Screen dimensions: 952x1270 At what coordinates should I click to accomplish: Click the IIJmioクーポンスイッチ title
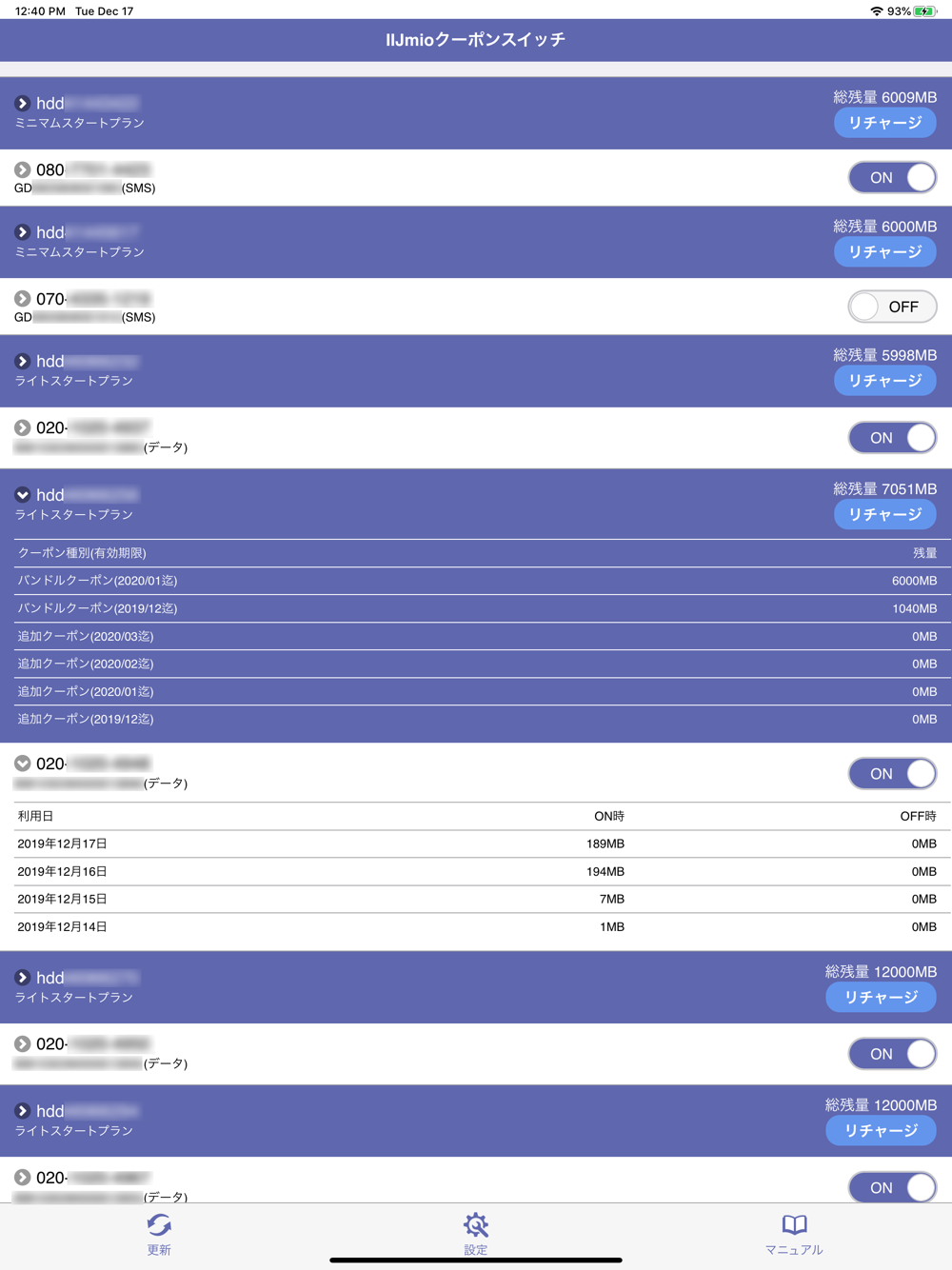click(476, 40)
